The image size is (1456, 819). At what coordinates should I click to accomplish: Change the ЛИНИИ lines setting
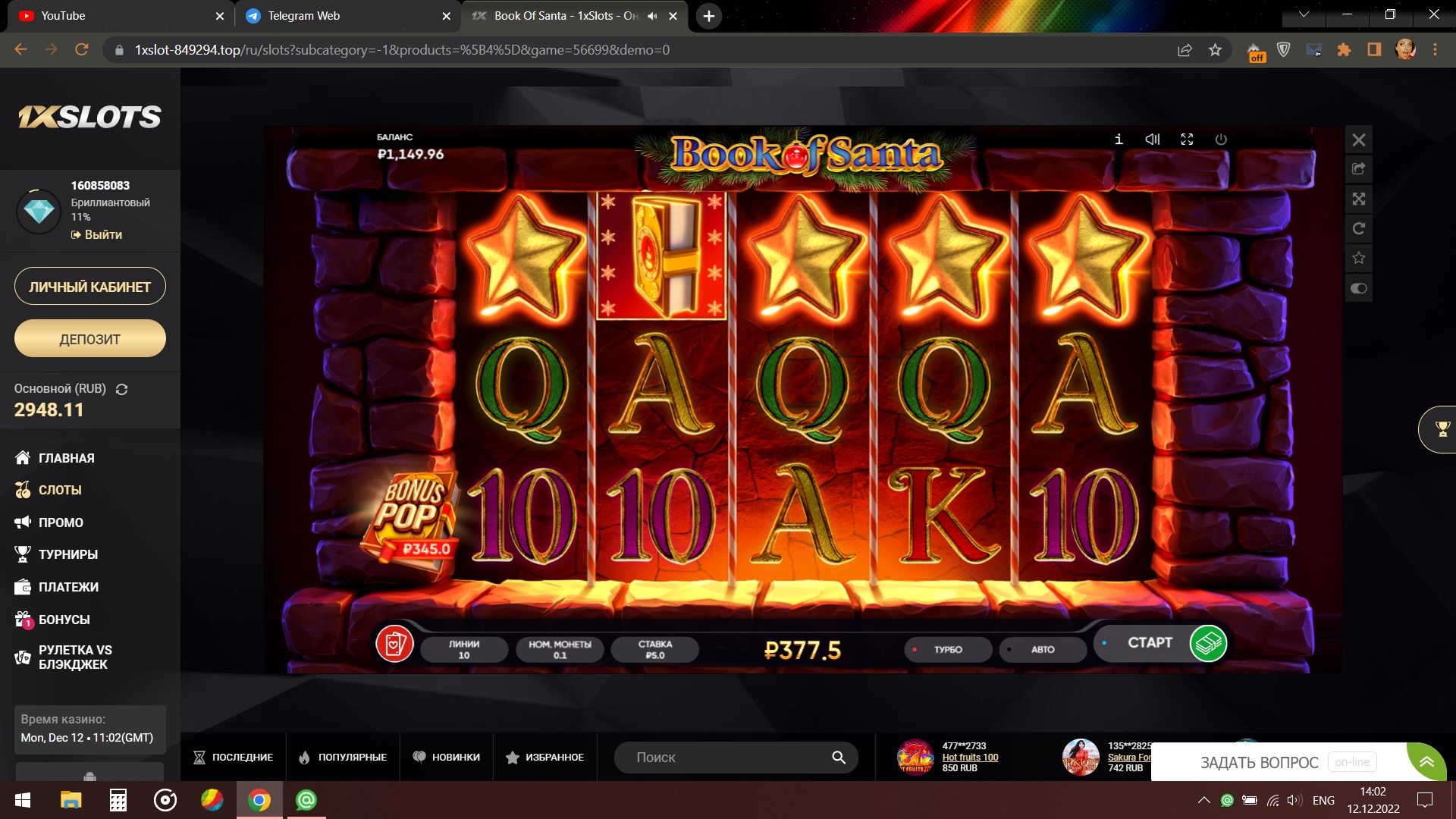[464, 650]
